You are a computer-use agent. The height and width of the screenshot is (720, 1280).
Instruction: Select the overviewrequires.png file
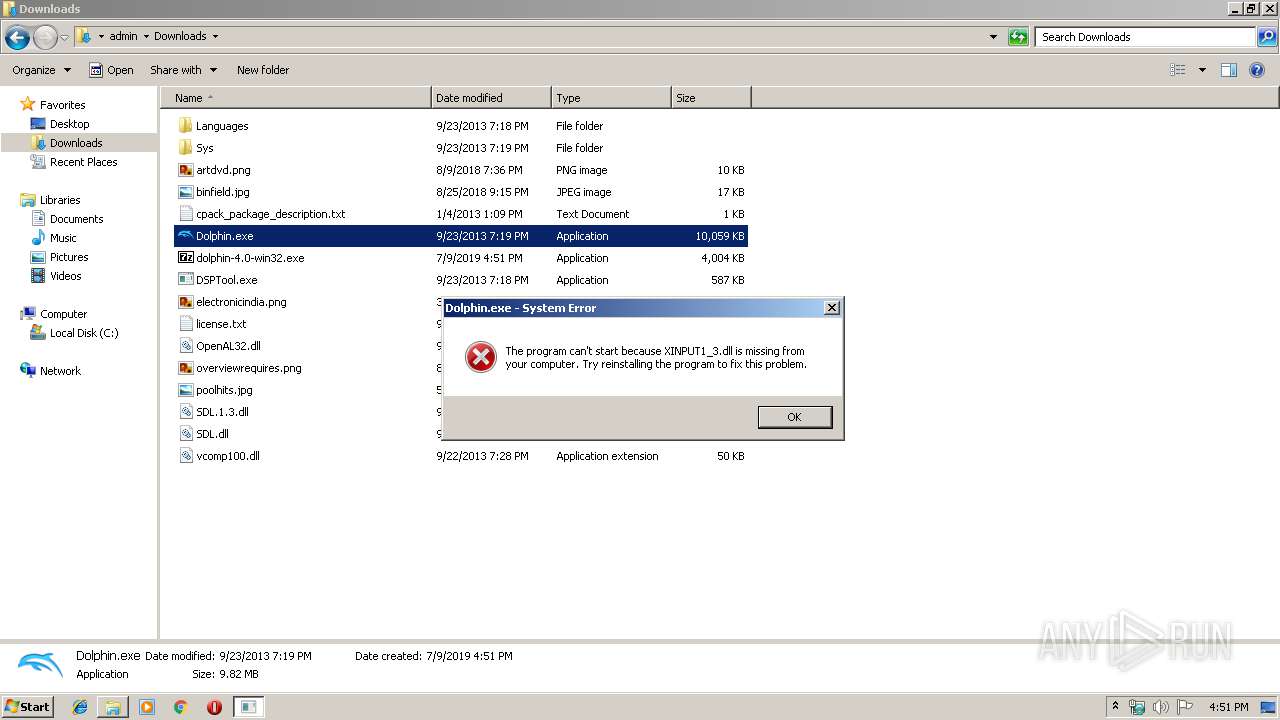click(248, 368)
